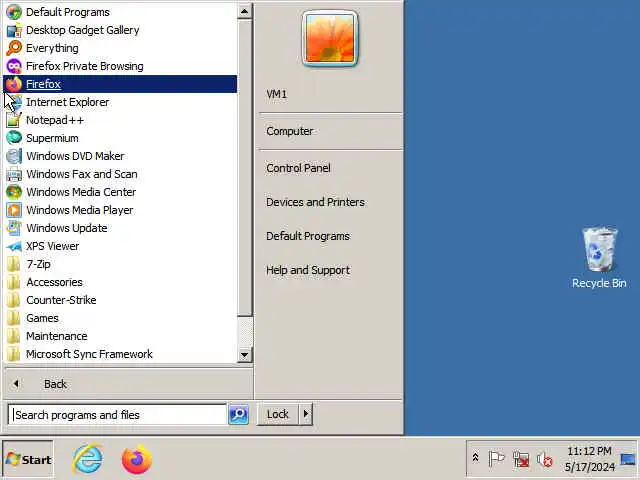The height and width of the screenshot is (480, 640).
Task: Open the Windows Media Player icon
Action: [14, 210]
